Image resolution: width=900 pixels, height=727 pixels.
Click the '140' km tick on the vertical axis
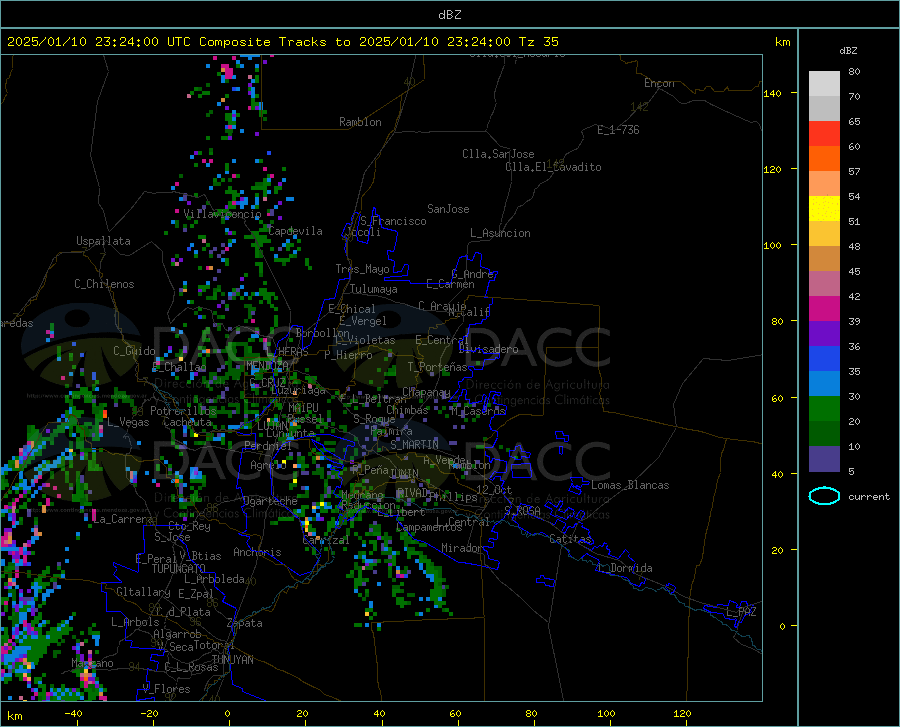772,93
